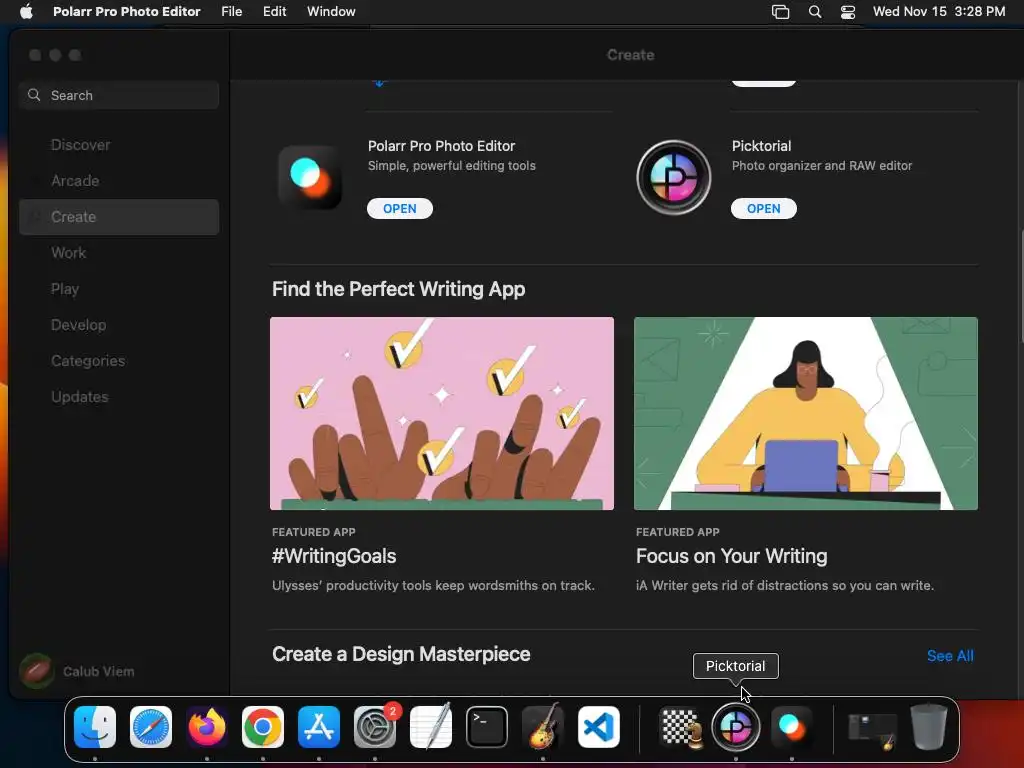Click the Search field in sidebar
The image size is (1024, 768).
[x=119, y=95]
